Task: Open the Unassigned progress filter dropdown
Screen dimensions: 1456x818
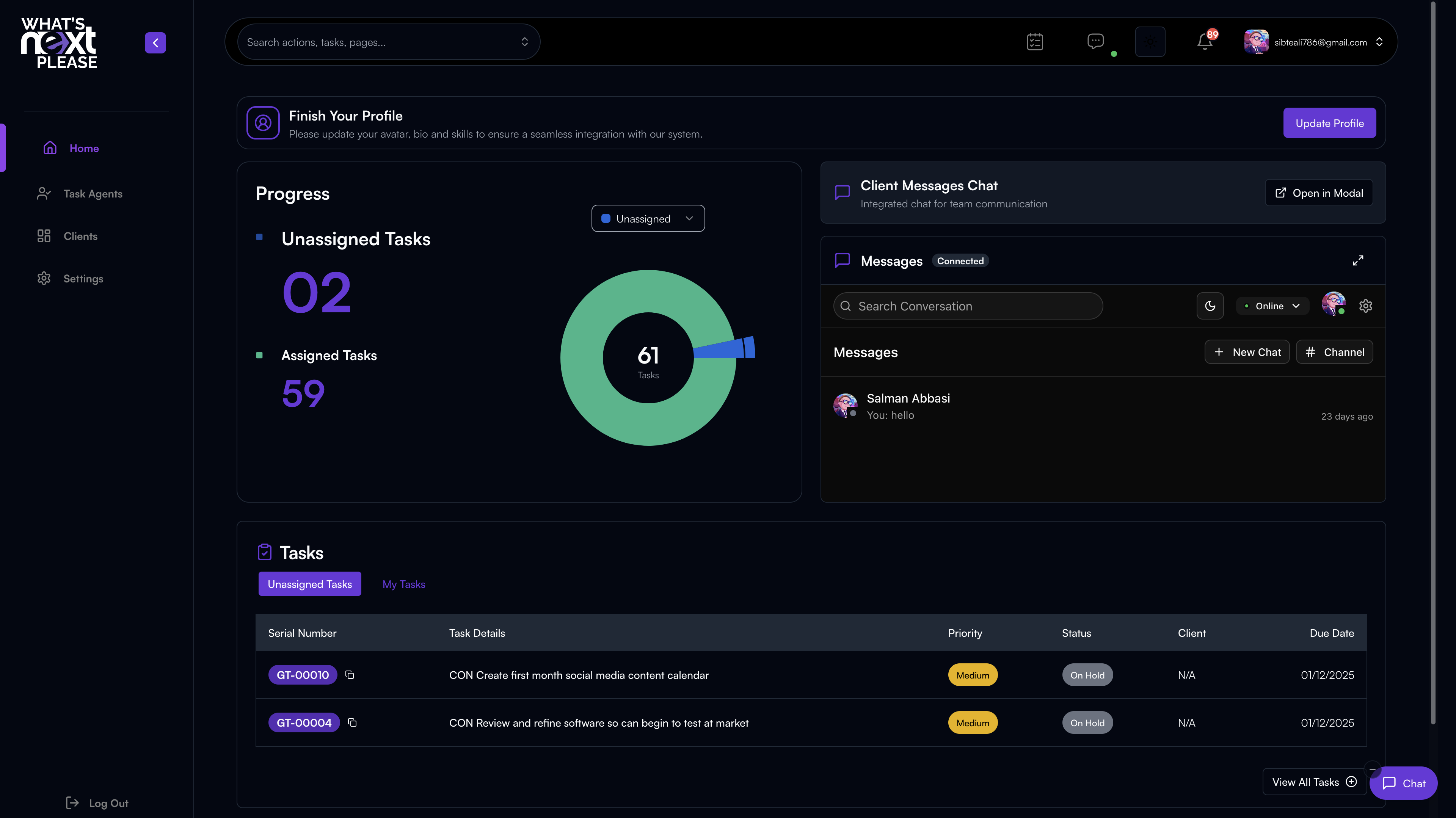Action: click(648, 219)
